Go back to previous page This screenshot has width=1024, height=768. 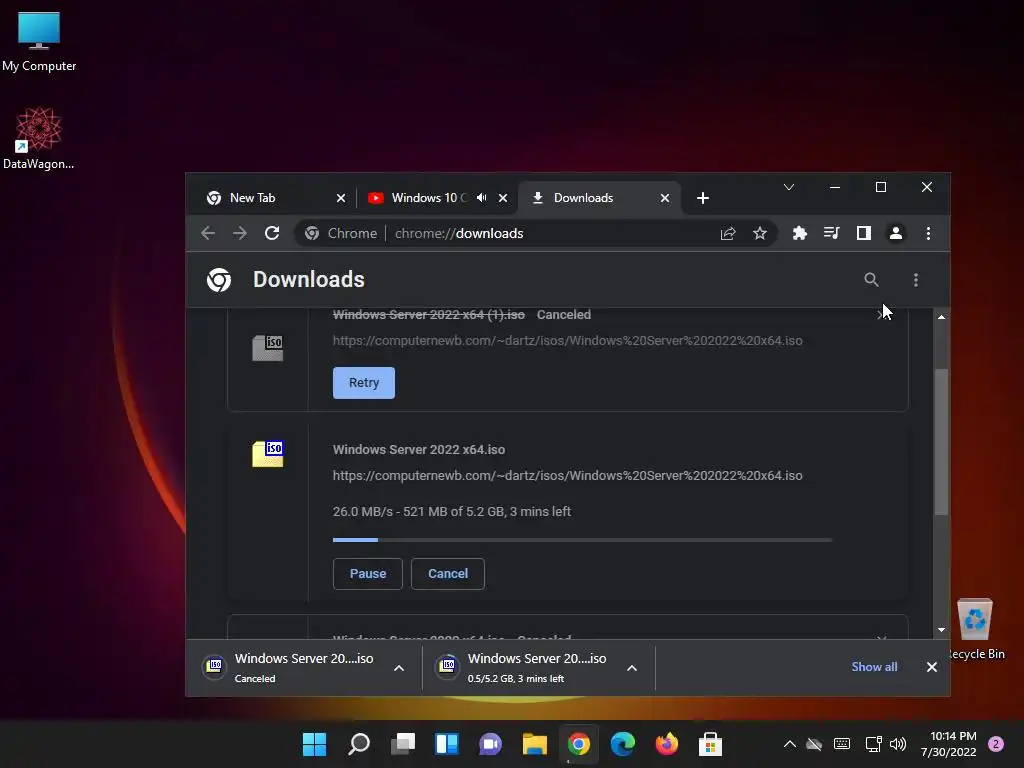coord(208,233)
